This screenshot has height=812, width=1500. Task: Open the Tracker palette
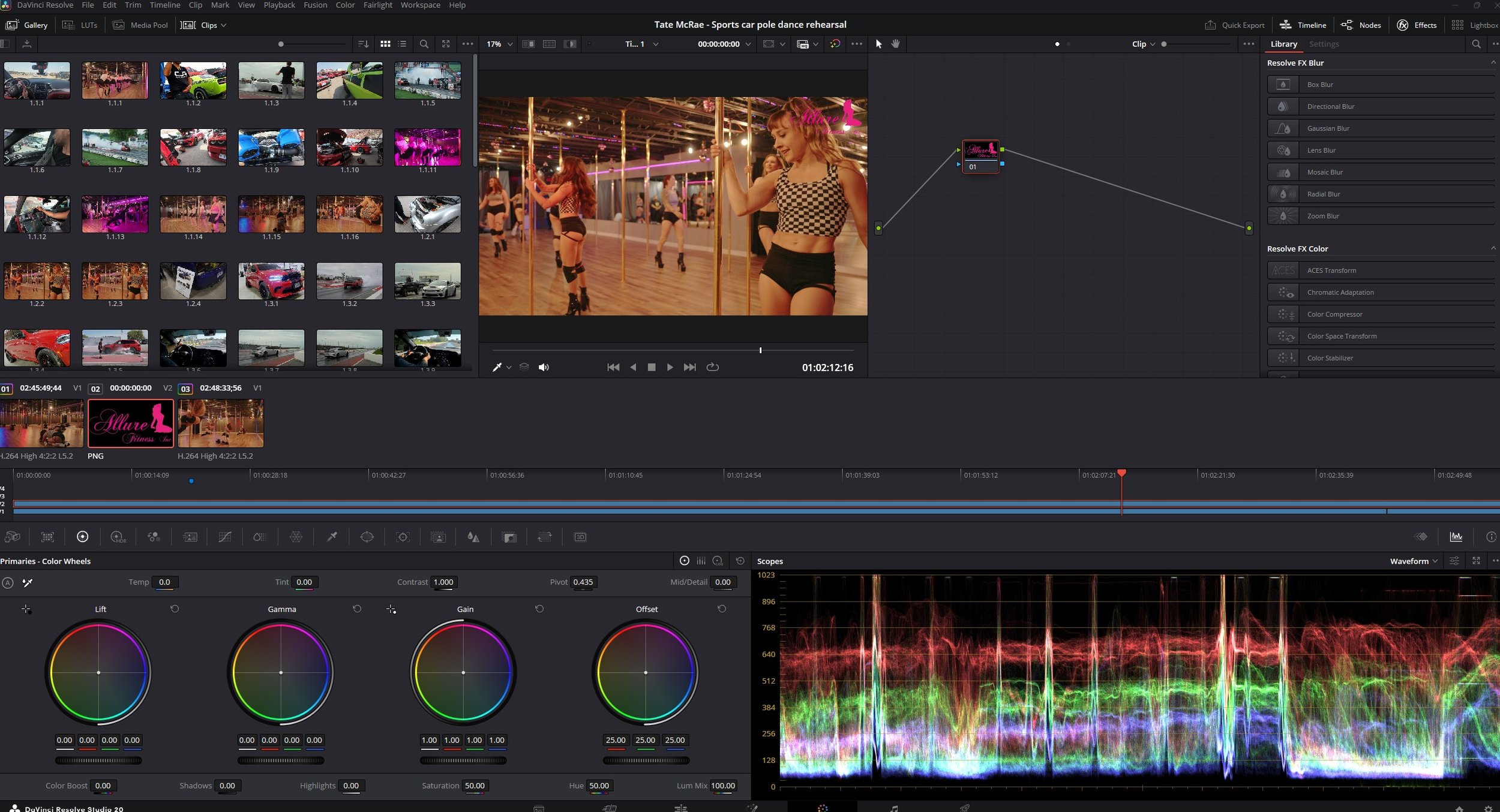tap(403, 537)
